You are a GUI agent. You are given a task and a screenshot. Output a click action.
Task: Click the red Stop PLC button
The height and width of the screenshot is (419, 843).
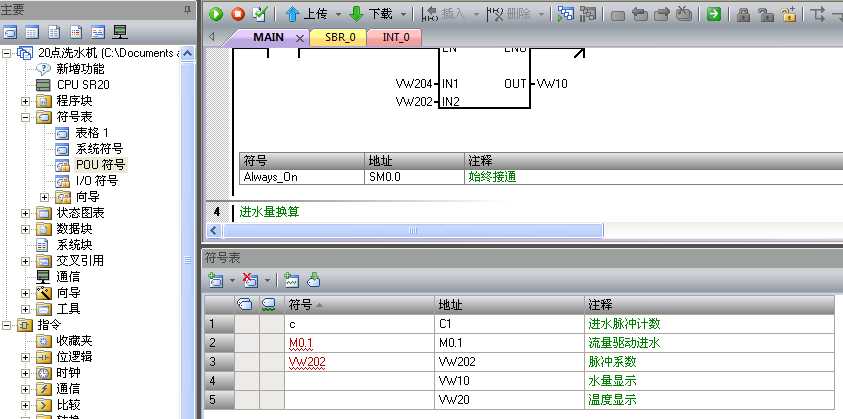[x=238, y=14]
